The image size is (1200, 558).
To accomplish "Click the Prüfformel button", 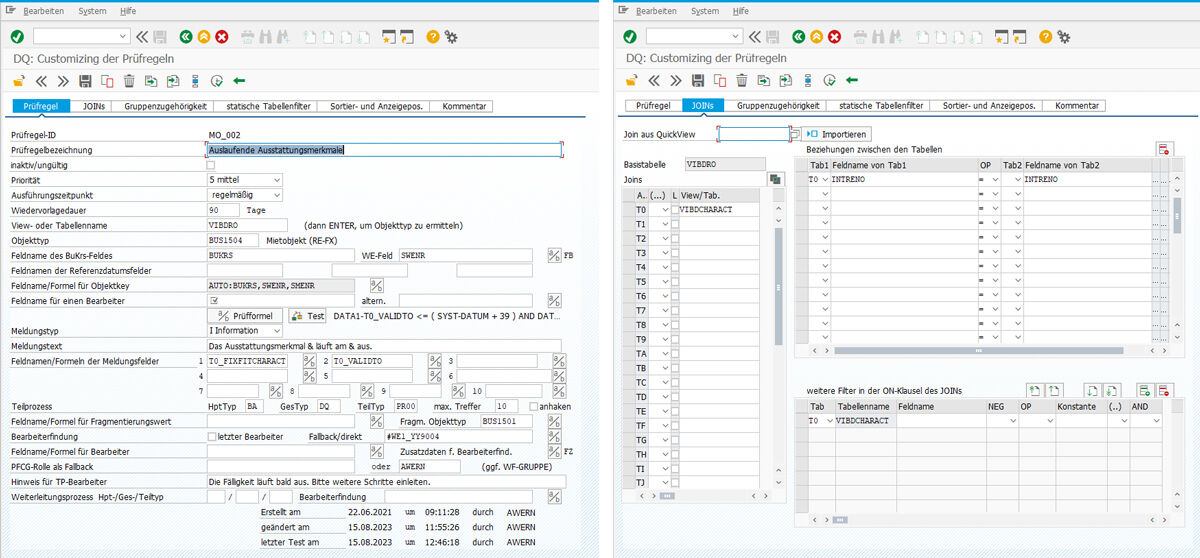I will tap(246, 316).
